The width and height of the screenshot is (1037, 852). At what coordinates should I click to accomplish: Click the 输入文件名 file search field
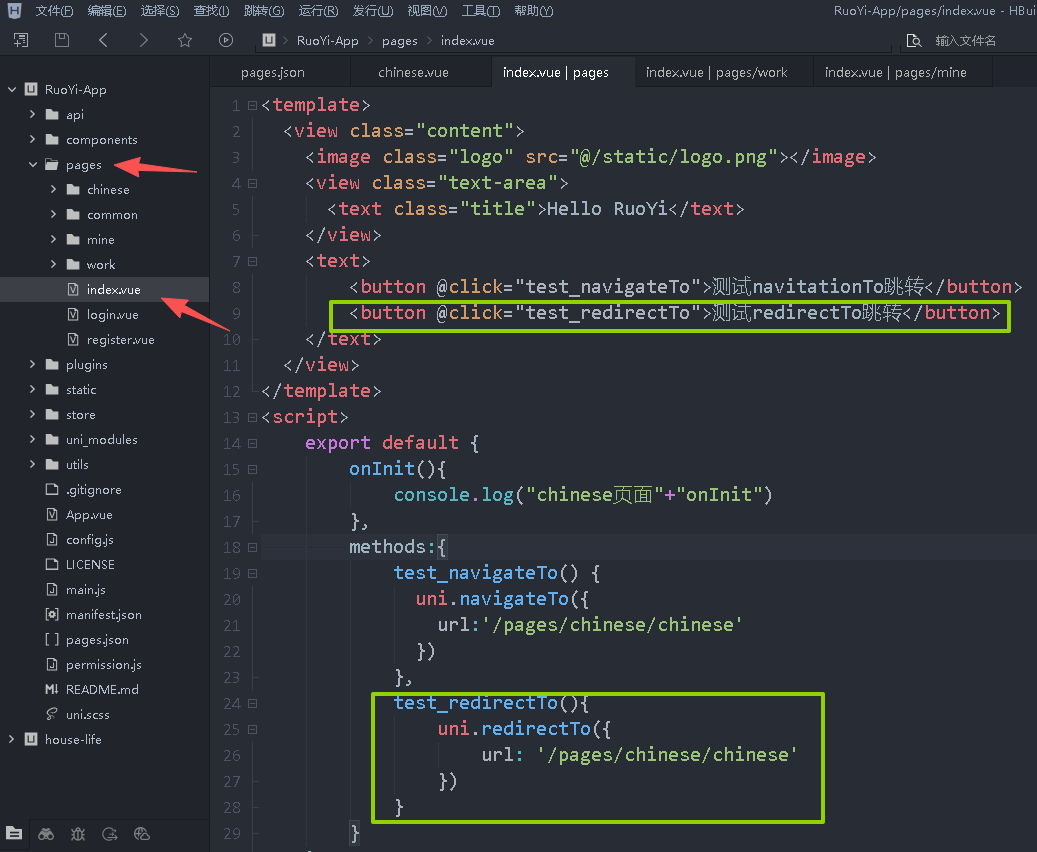[x=965, y=41]
